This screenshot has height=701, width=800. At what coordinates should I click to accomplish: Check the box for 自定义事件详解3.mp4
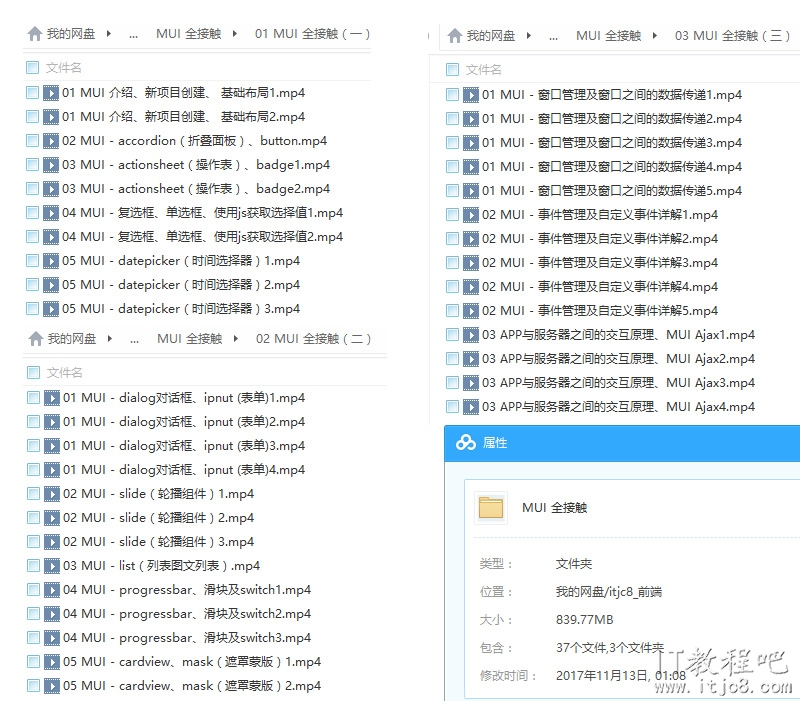(453, 262)
